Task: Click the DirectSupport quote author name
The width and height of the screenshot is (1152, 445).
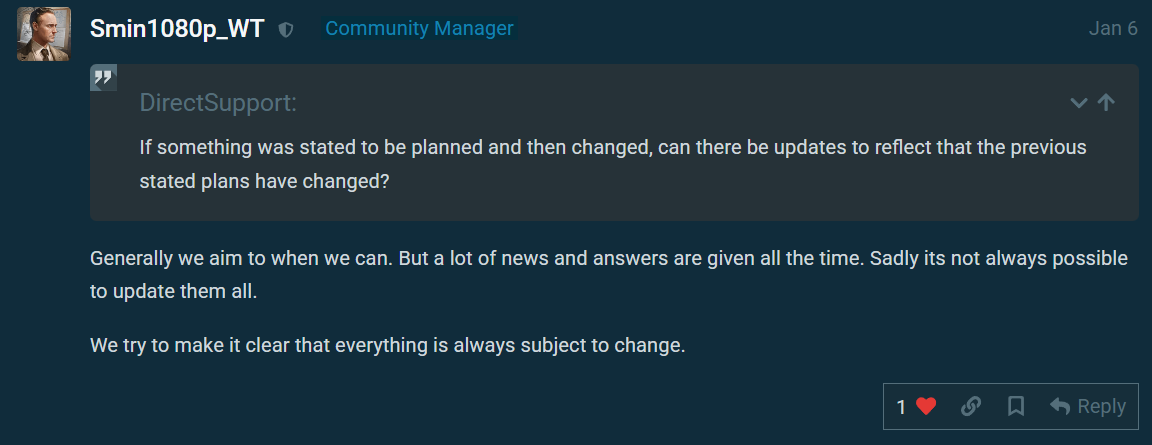Action: [x=218, y=103]
